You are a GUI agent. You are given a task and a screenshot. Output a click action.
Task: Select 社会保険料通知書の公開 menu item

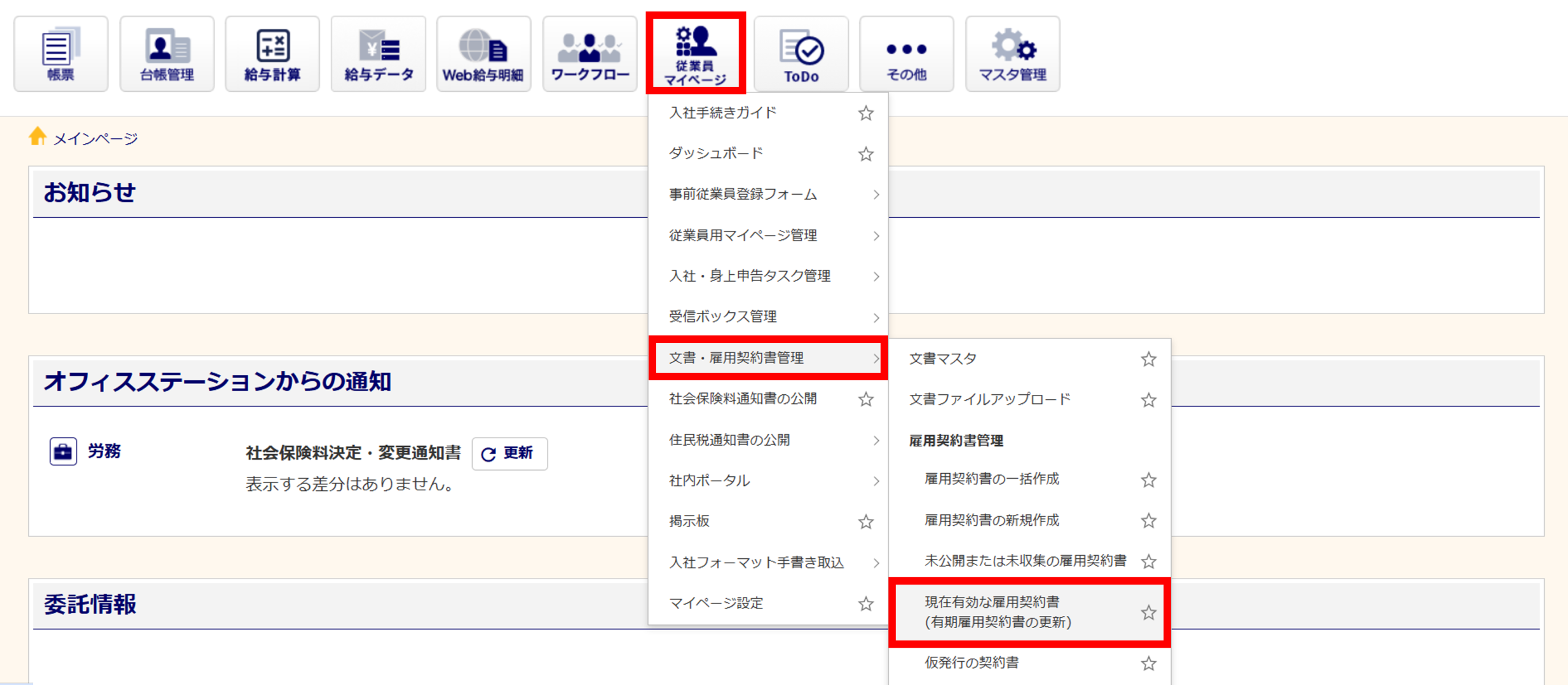[x=743, y=399]
